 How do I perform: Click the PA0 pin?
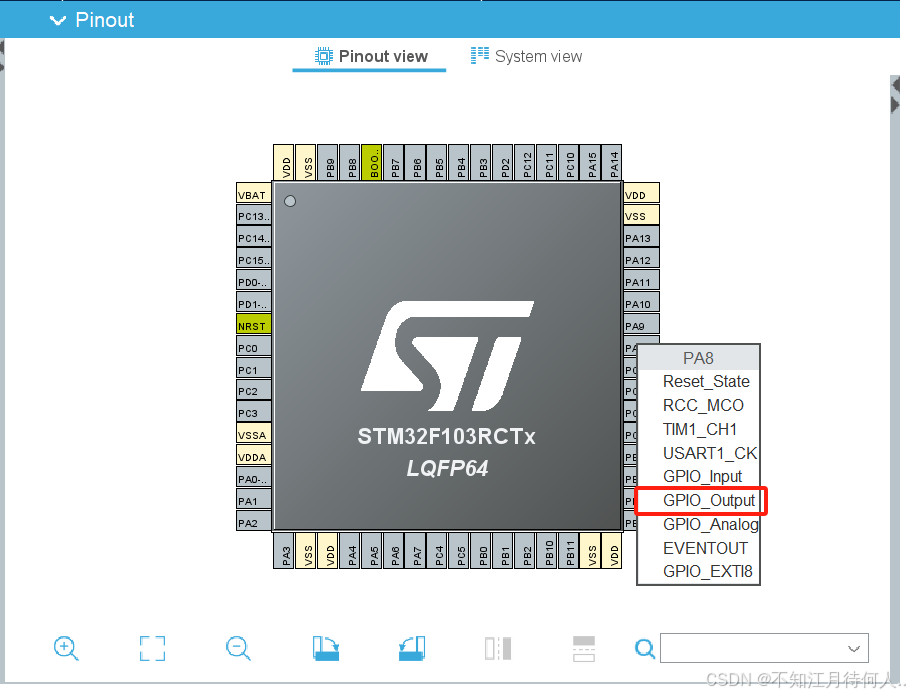254,477
